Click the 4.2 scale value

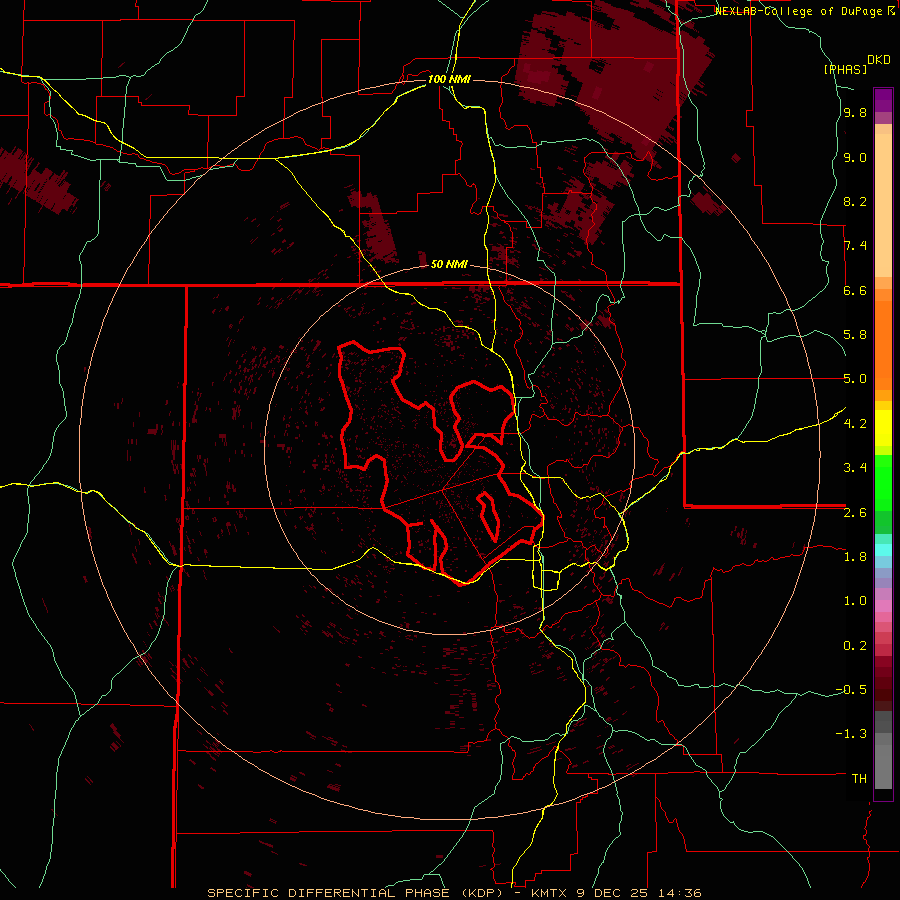pos(855,424)
